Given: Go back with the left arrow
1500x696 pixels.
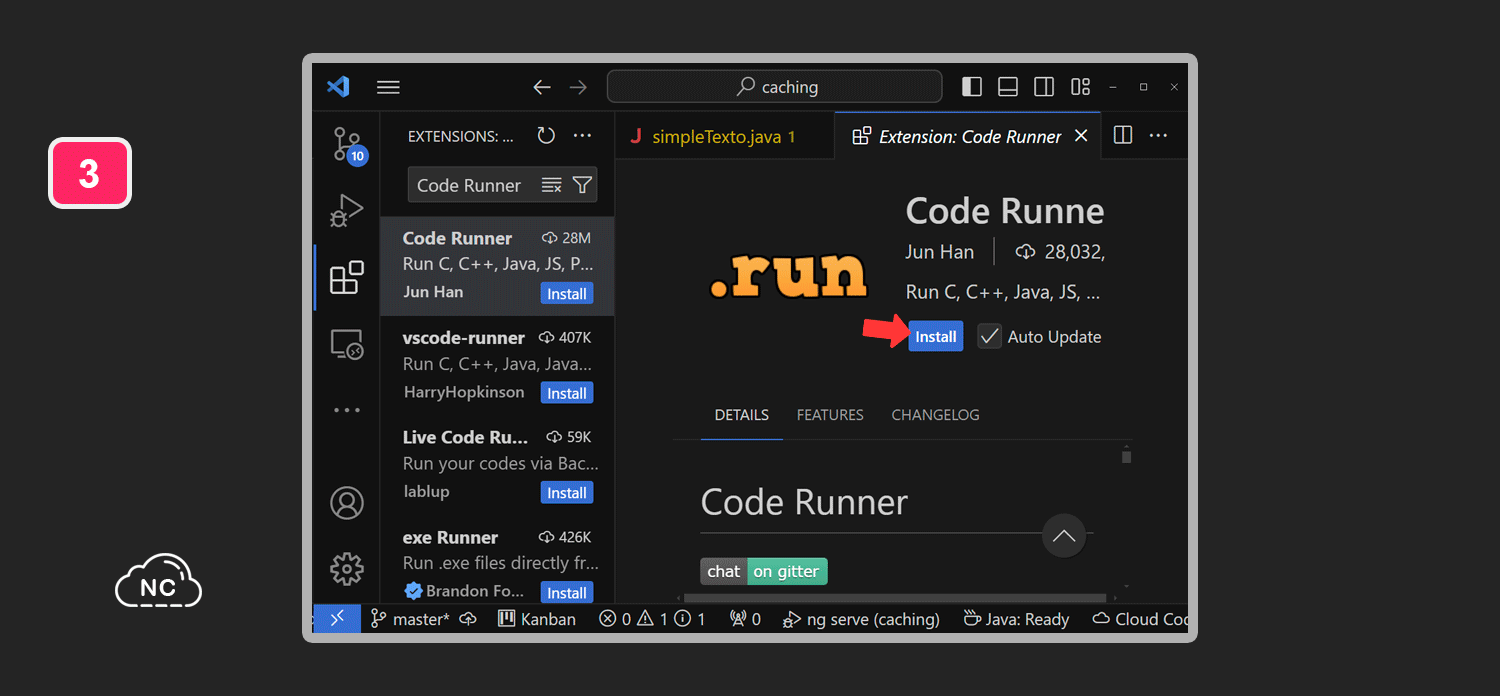Looking at the screenshot, I should point(542,87).
